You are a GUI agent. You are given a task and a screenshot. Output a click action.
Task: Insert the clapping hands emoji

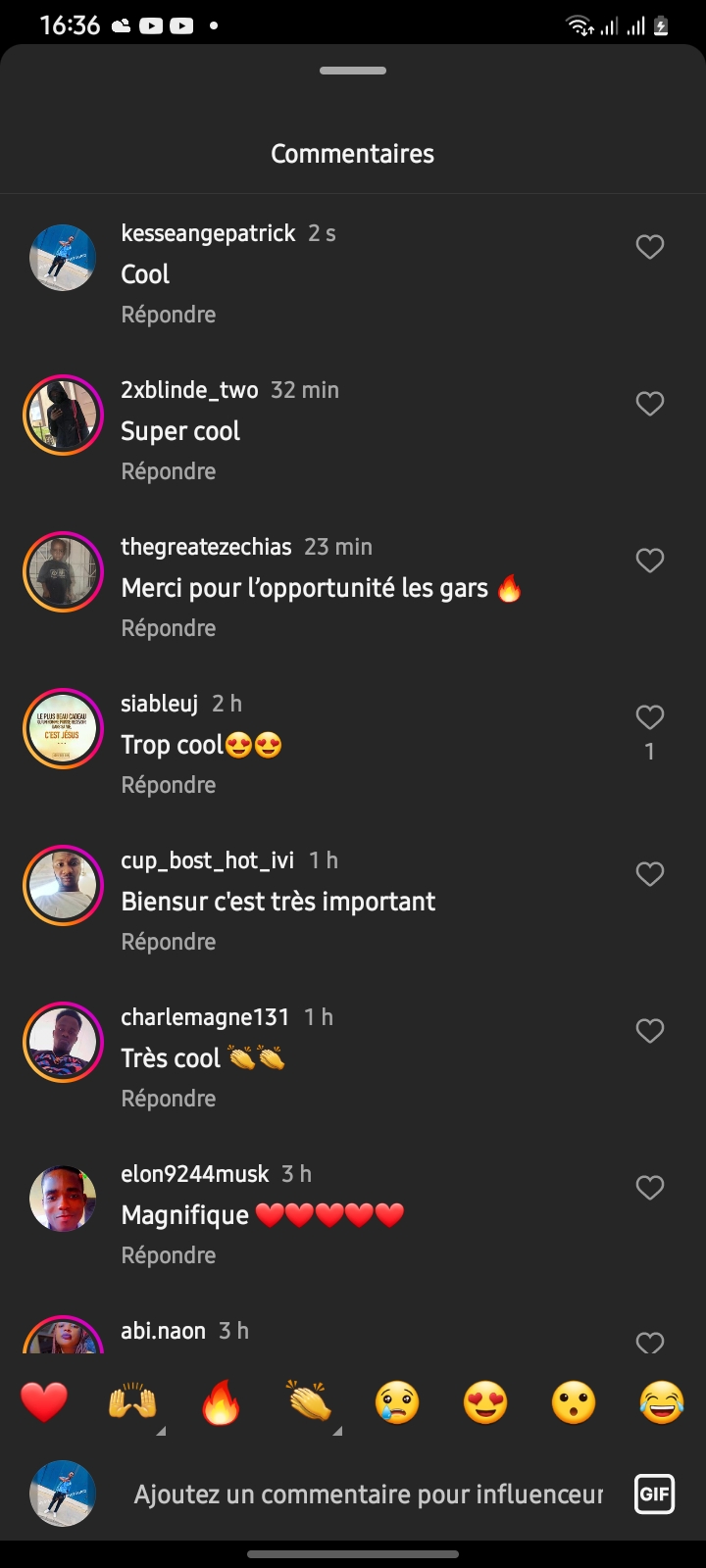click(x=309, y=1402)
